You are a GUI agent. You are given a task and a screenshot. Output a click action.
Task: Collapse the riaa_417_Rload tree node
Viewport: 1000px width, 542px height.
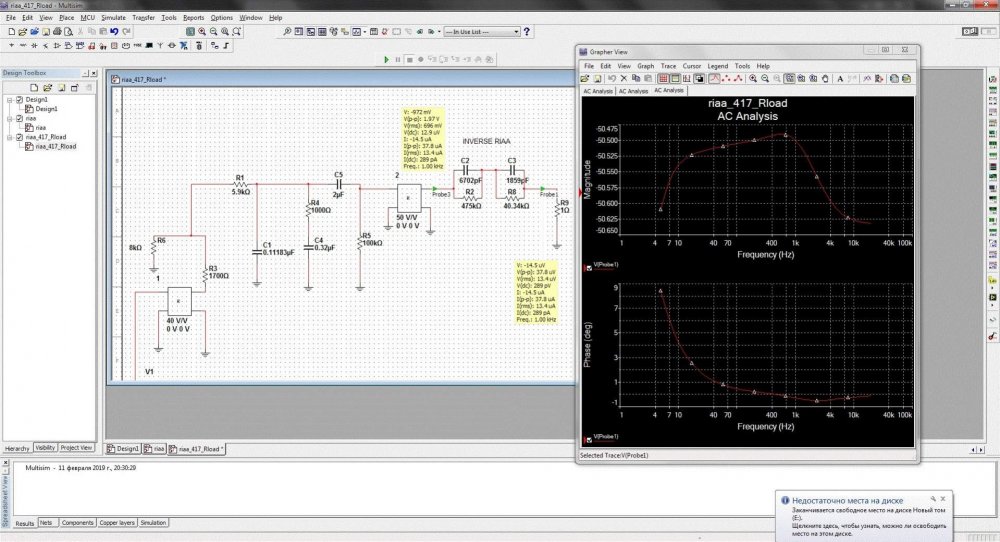(x=8, y=137)
